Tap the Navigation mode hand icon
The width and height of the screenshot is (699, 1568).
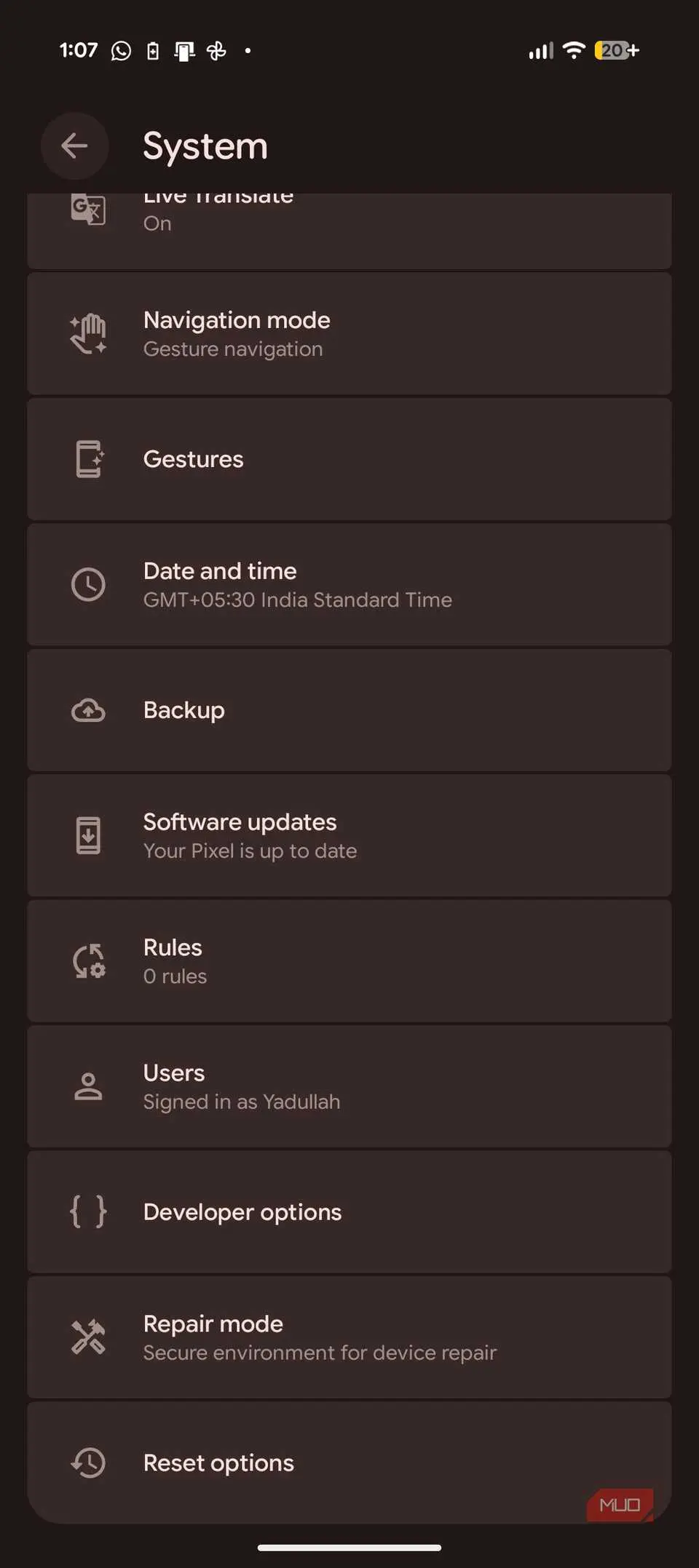(x=88, y=334)
